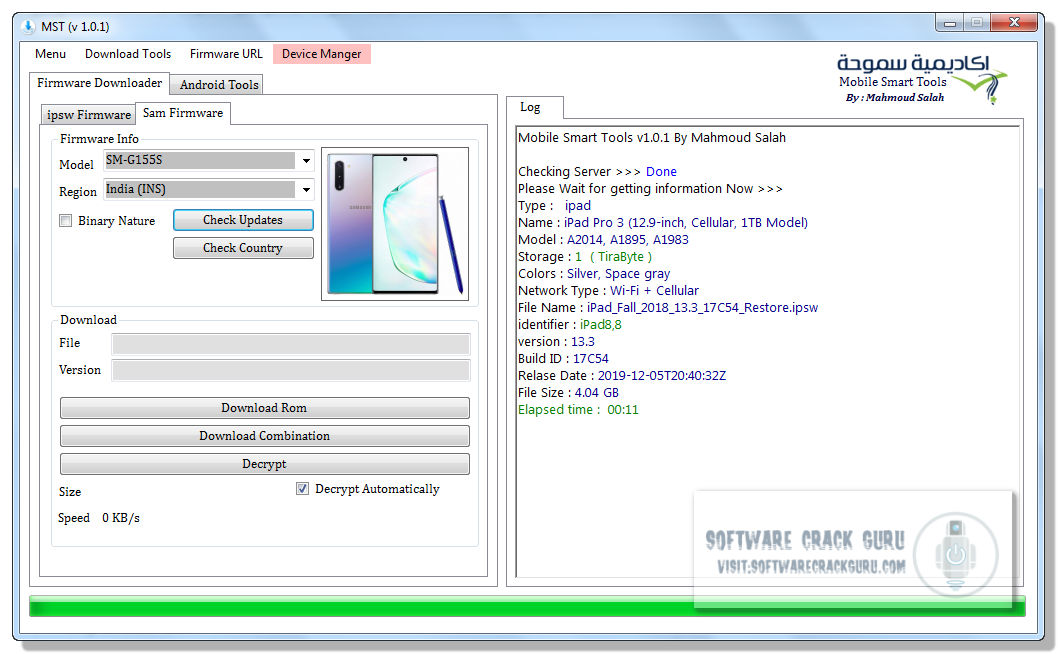This screenshot has height=654, width=1058.
Task: Click the identifier value iPad8,8
Action: (x=601, y=325)
